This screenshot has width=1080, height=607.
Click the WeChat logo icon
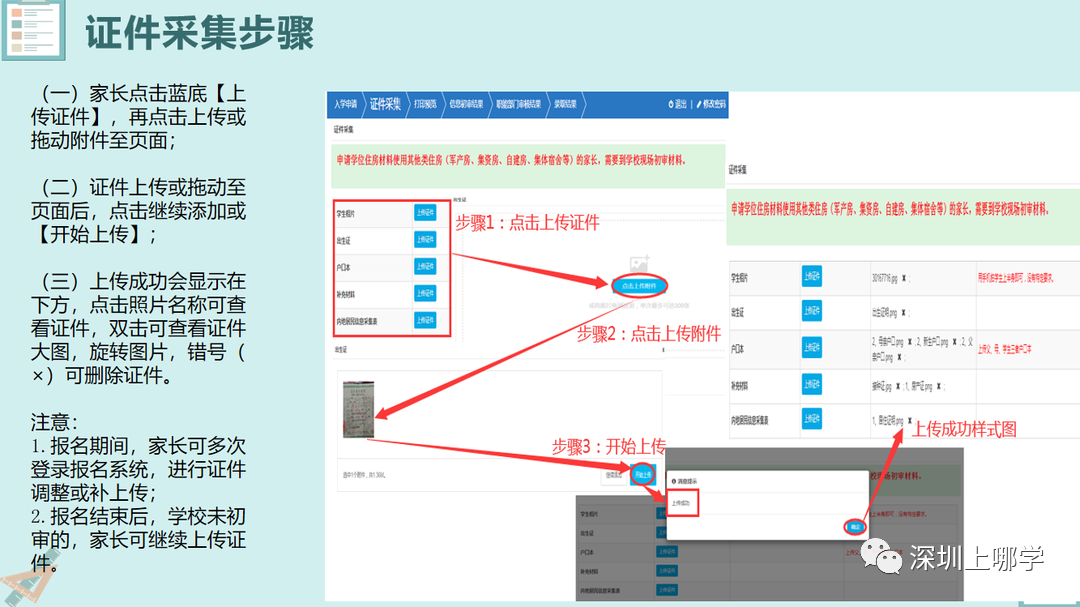click(x=881, y=556)
